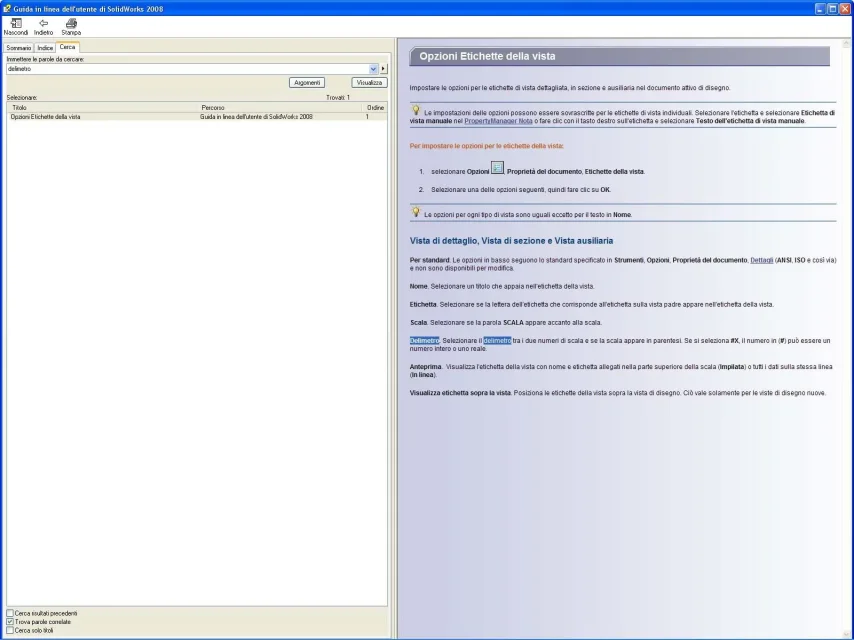The width and height of the screenshot is (854, 640).
Task: Enable the 'Cerca risultati precedenti' checkbox
Action: pyautogui.click(x=11, y=613)
